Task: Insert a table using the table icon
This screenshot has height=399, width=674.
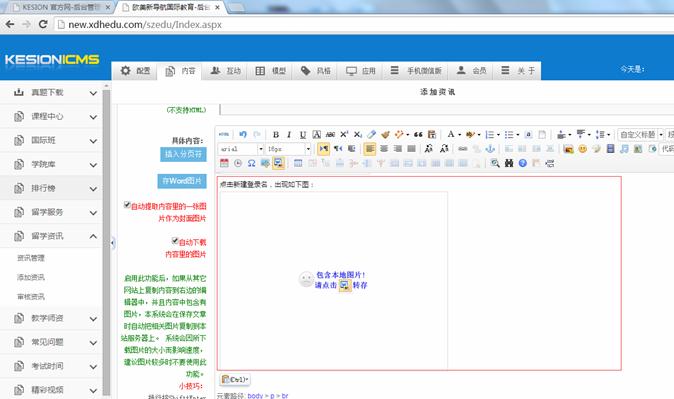Action: (298, 163)
